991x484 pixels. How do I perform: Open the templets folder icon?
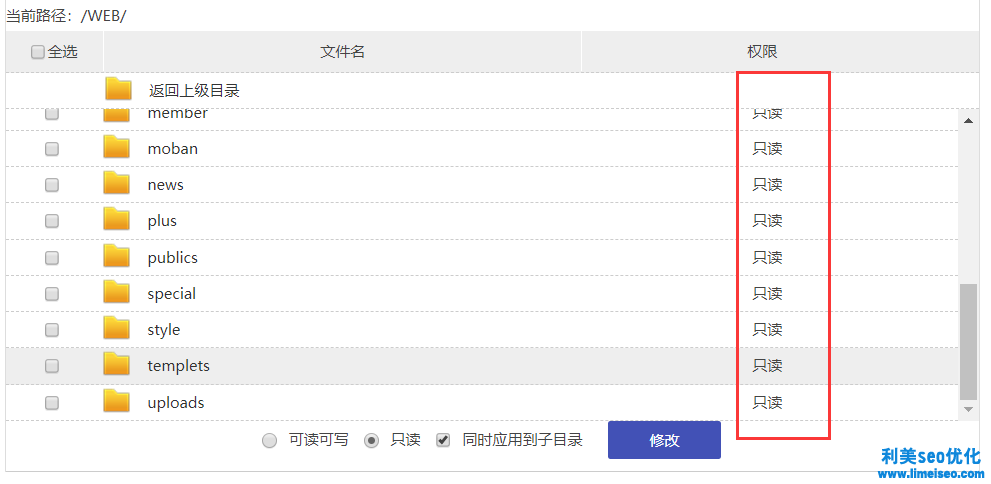117,364
